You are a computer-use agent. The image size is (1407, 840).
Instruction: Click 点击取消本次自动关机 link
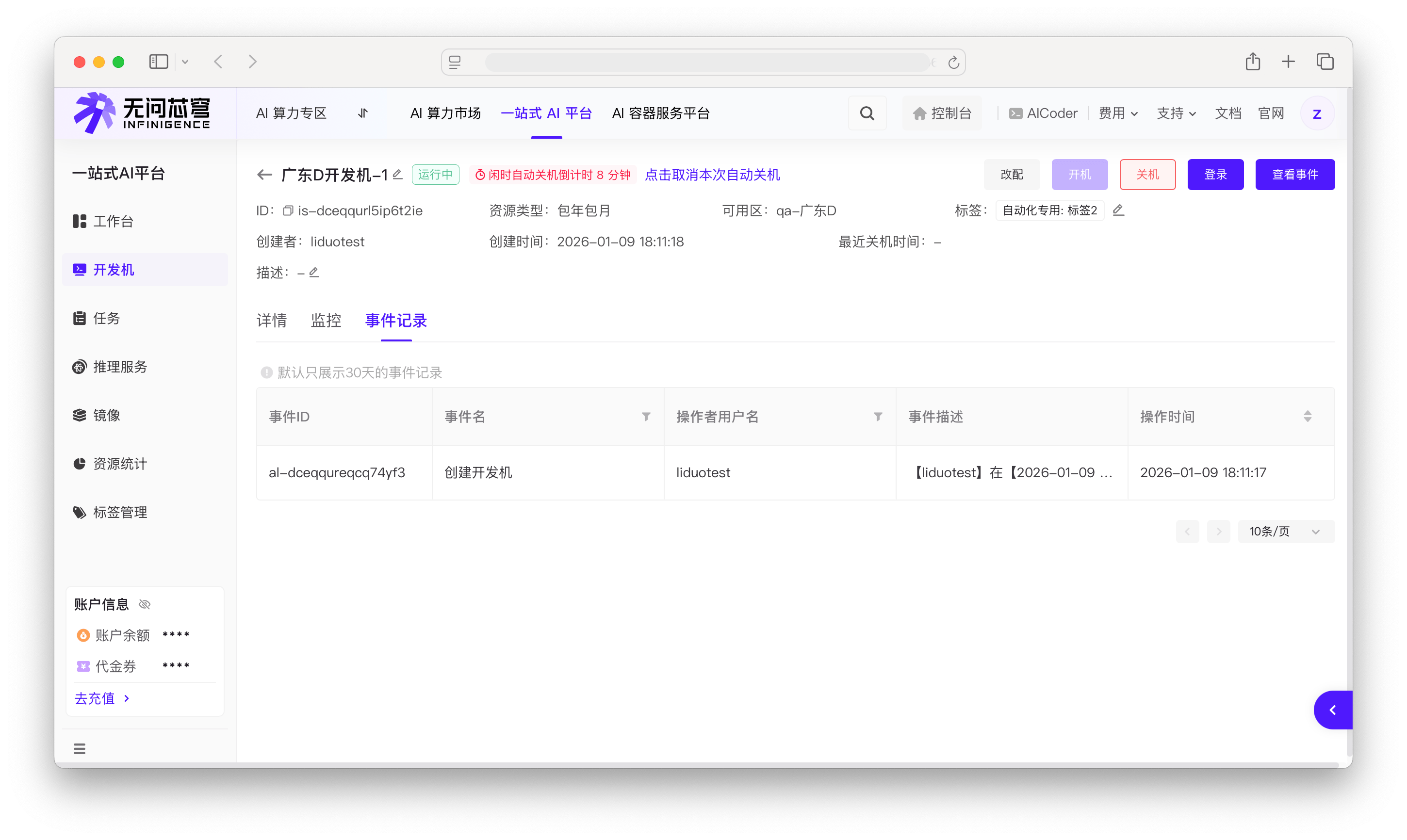click(x=712, y=175)
